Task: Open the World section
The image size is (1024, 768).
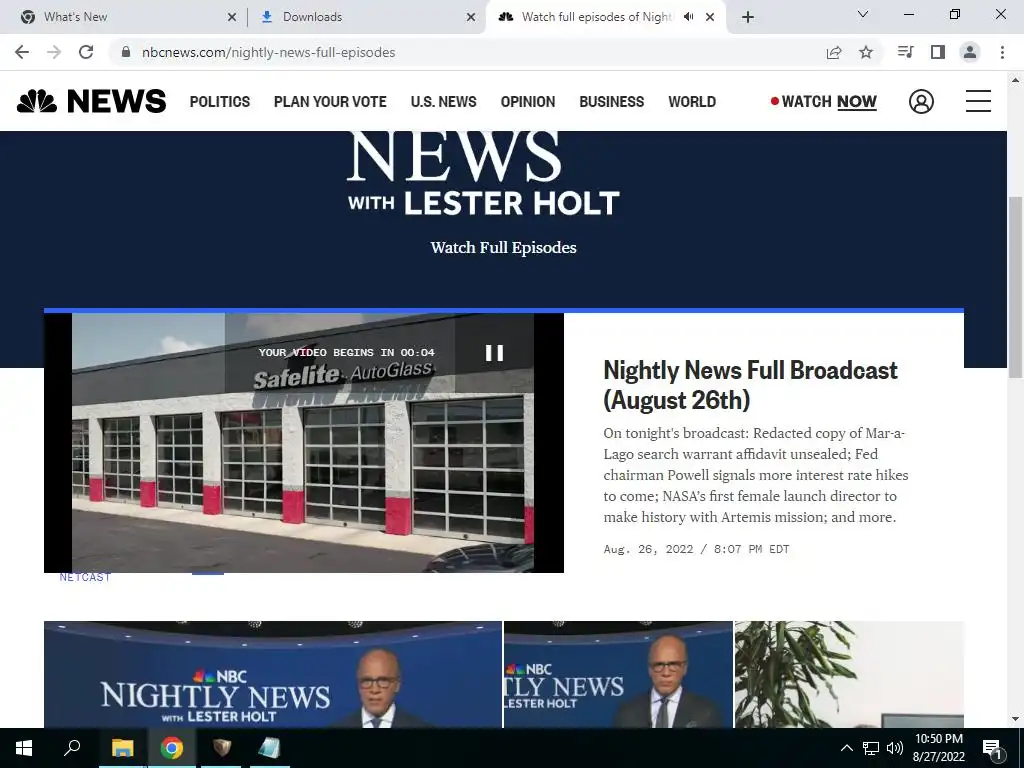Action: 692,102
